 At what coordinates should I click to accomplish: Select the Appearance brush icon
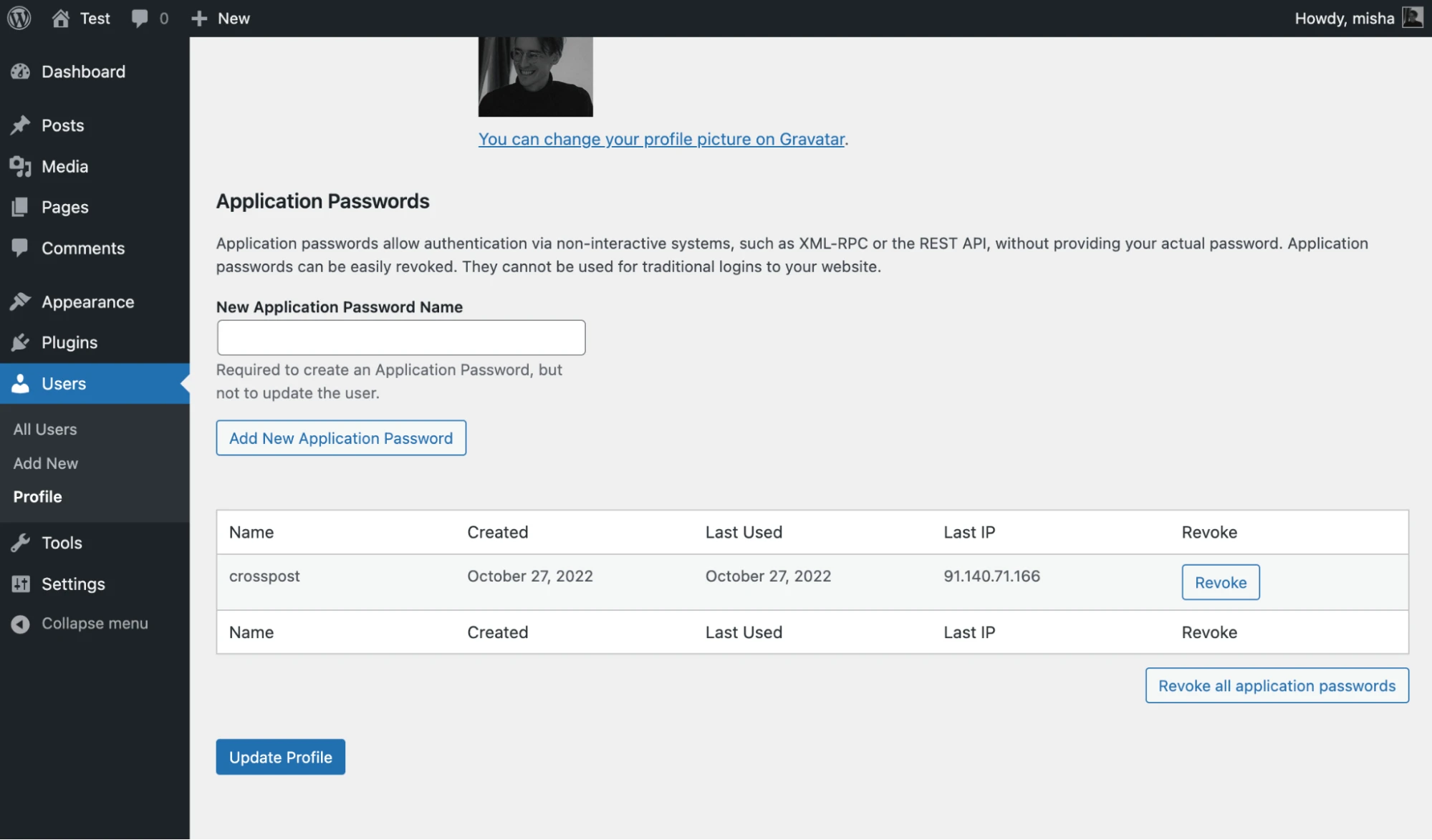coord(20,301)
